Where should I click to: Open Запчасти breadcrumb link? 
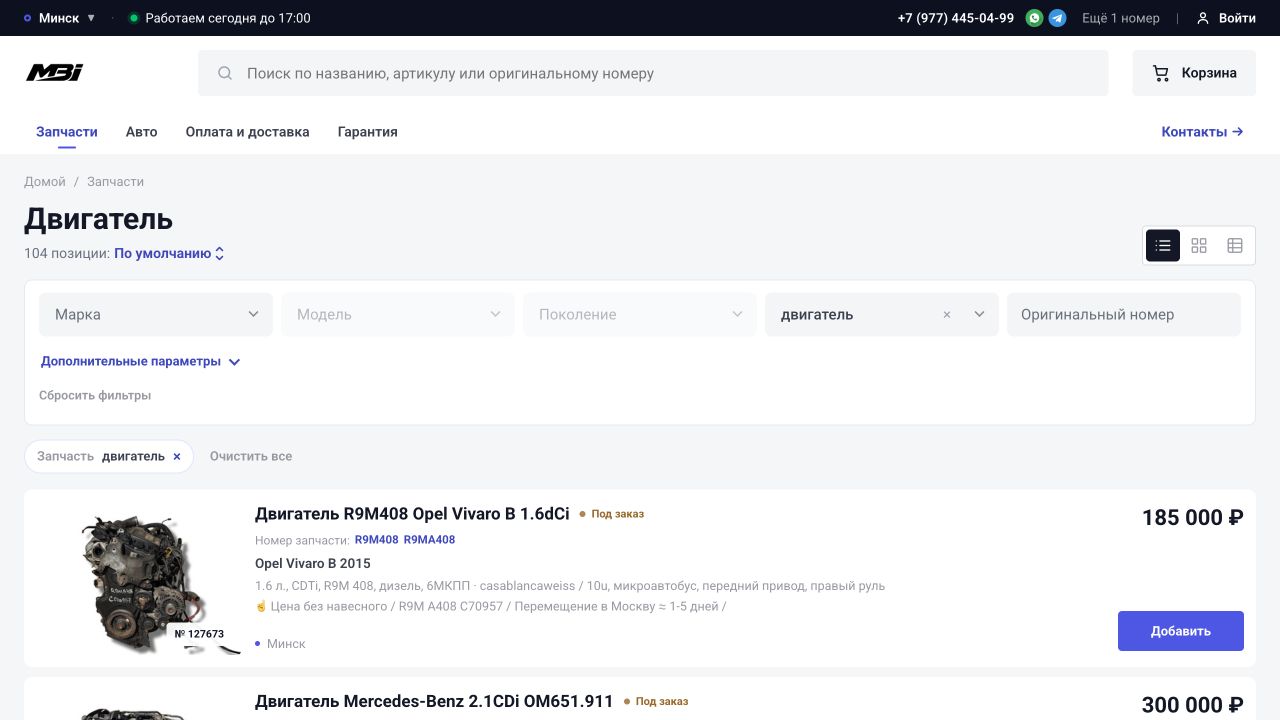tap(115, 182)
